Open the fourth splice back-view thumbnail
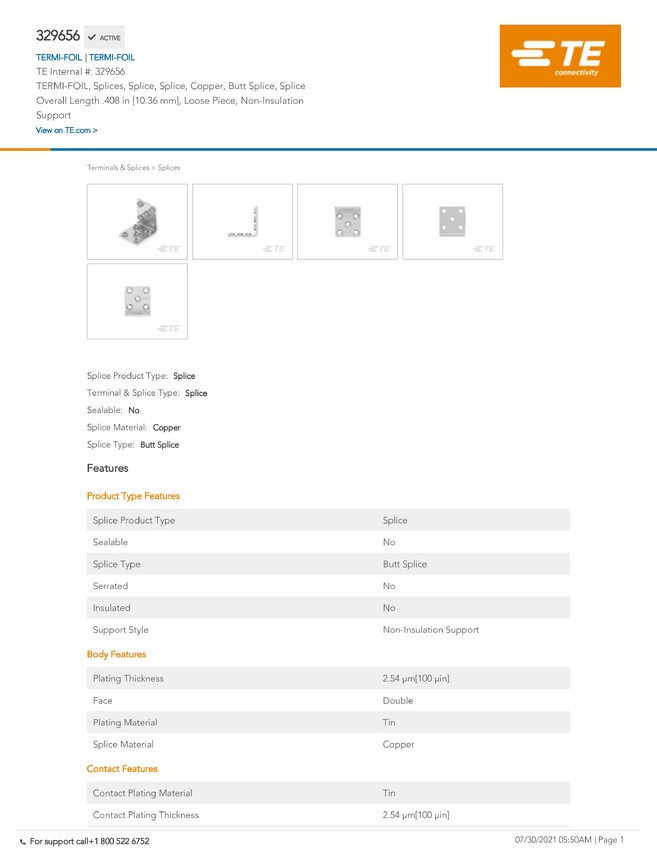The image size is (657, 850). [x=453, y=221]
